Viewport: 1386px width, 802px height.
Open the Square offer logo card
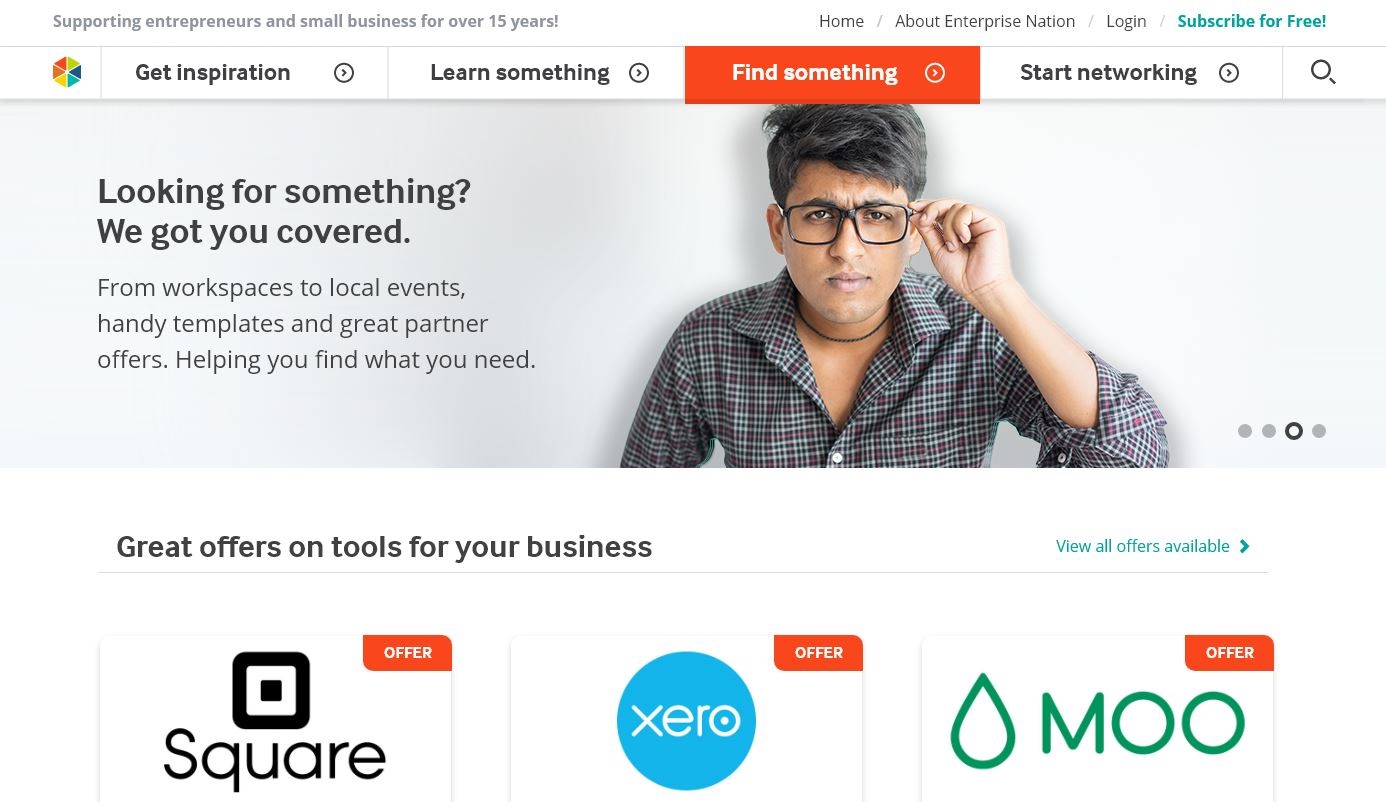point(275,720)
